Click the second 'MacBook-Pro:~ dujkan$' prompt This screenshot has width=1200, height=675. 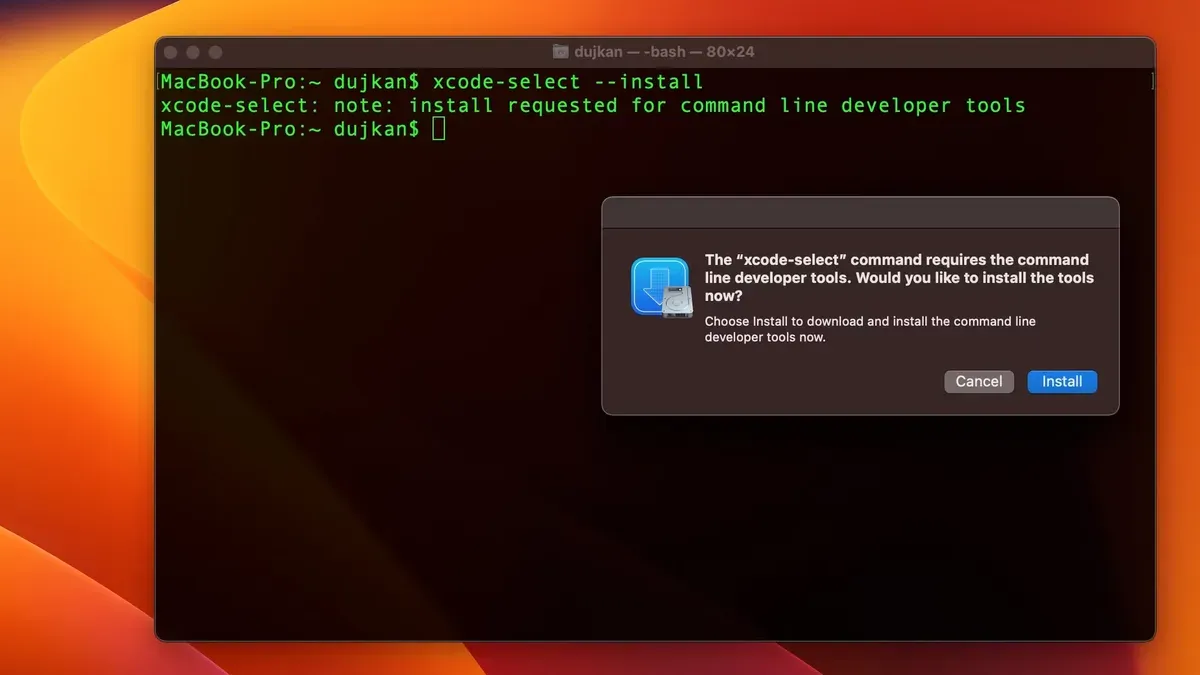coord(290,129)
